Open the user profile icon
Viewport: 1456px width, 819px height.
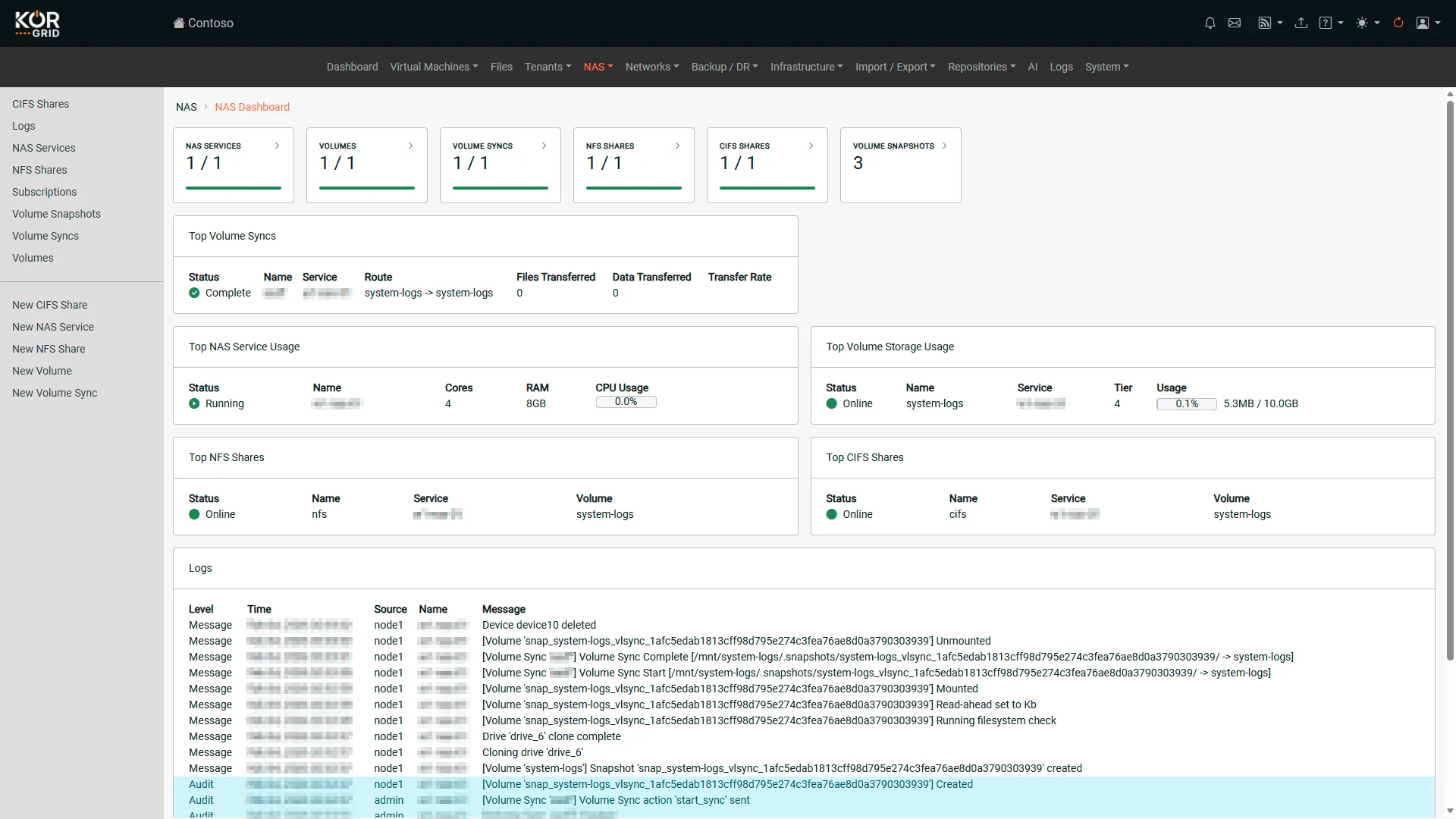(1428, 23)
